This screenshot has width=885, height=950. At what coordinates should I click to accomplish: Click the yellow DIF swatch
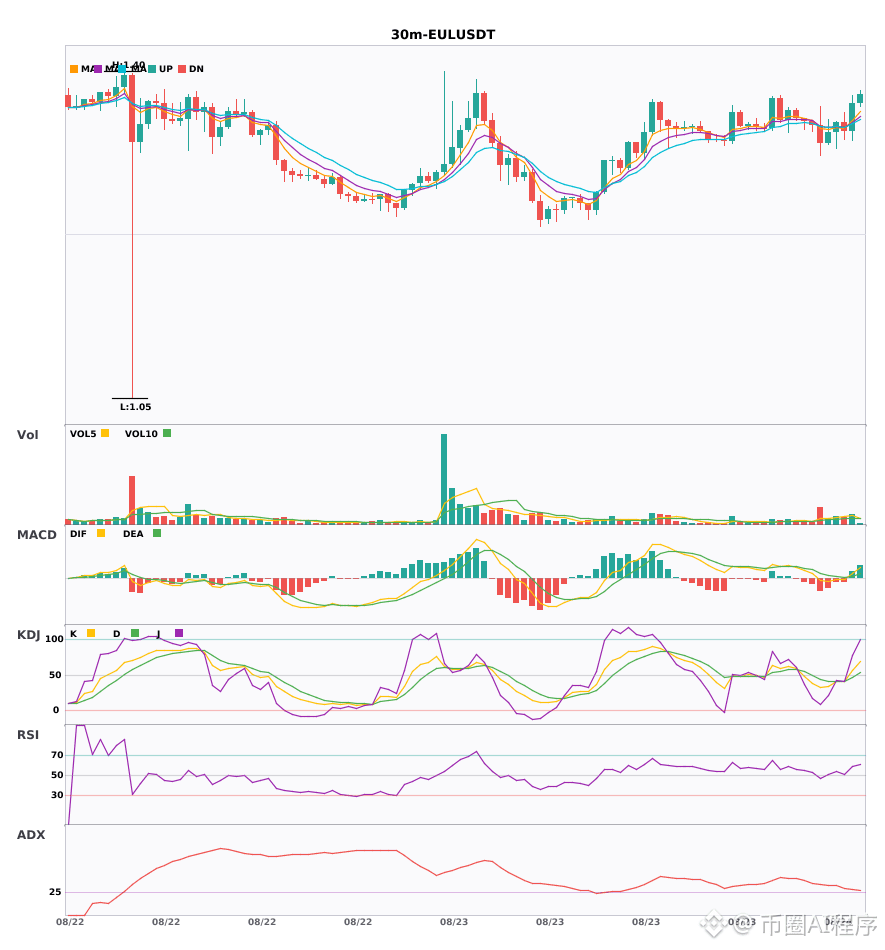coord(101,533)
